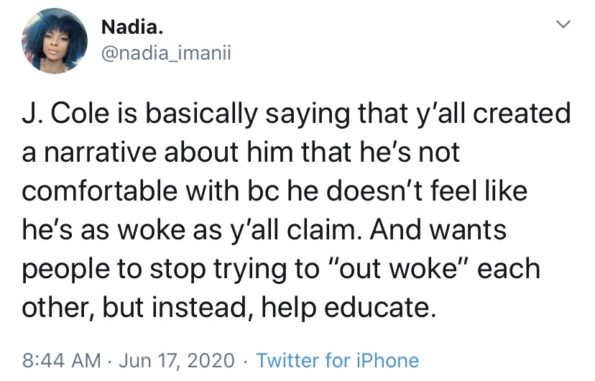Screen dimensions: 595x381
Task: Click the word claim in the tweet
Action: pyautogui.click(x=324, y=230)
